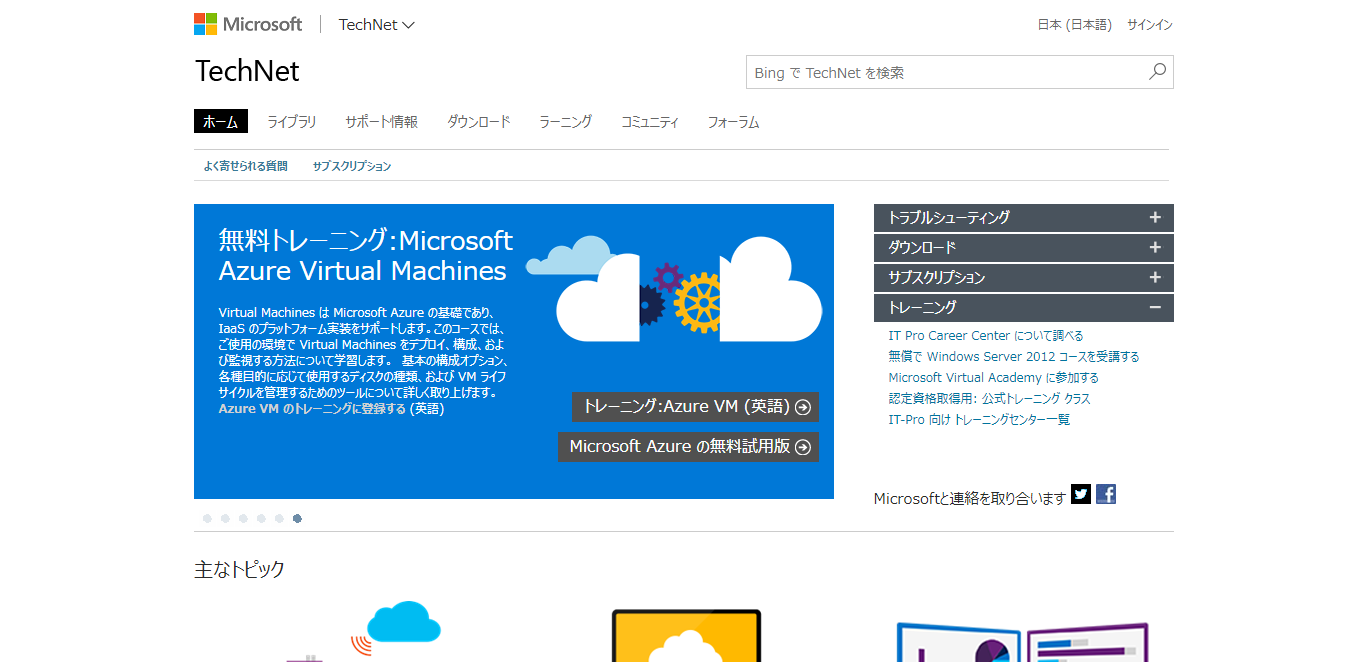Go to the third carousel slide dot
The image size is (1366, 662).
coord(243,518)
